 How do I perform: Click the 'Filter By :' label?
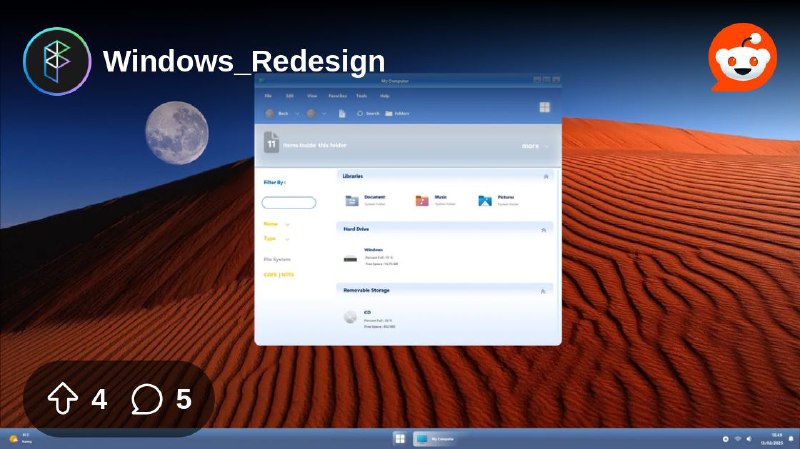274,182
